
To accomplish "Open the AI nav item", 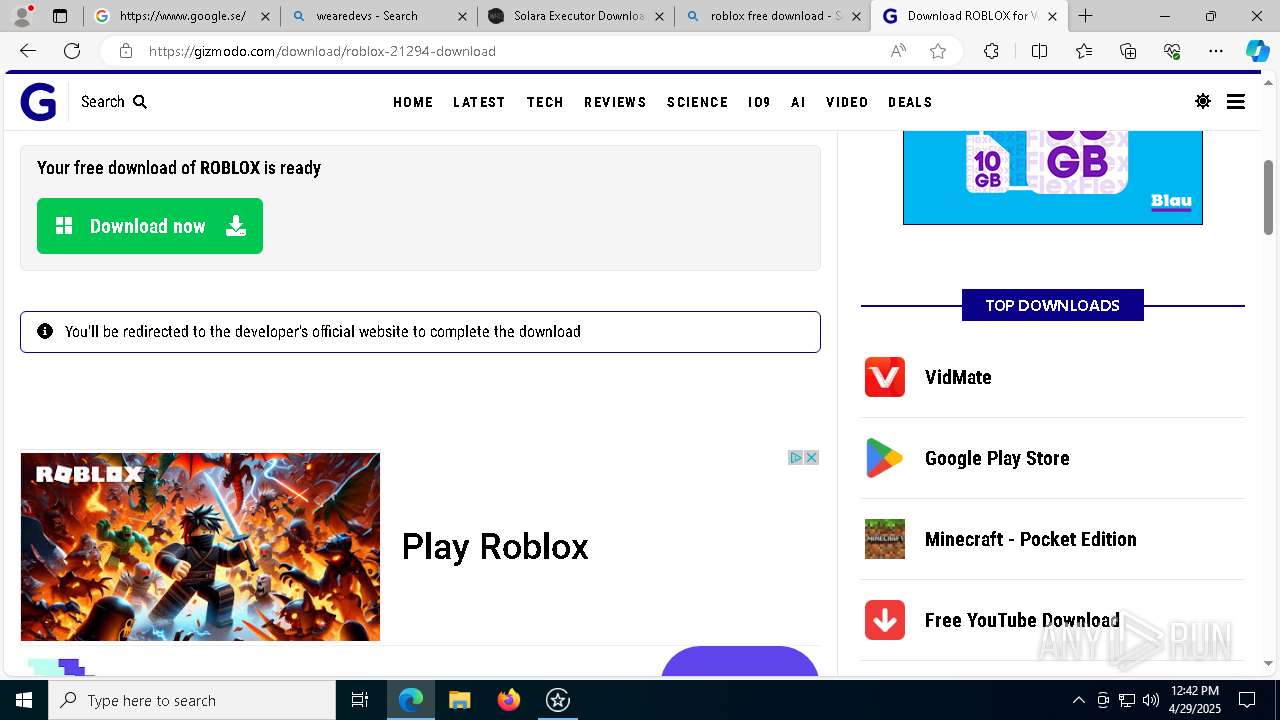I will (x=798, y=102).
